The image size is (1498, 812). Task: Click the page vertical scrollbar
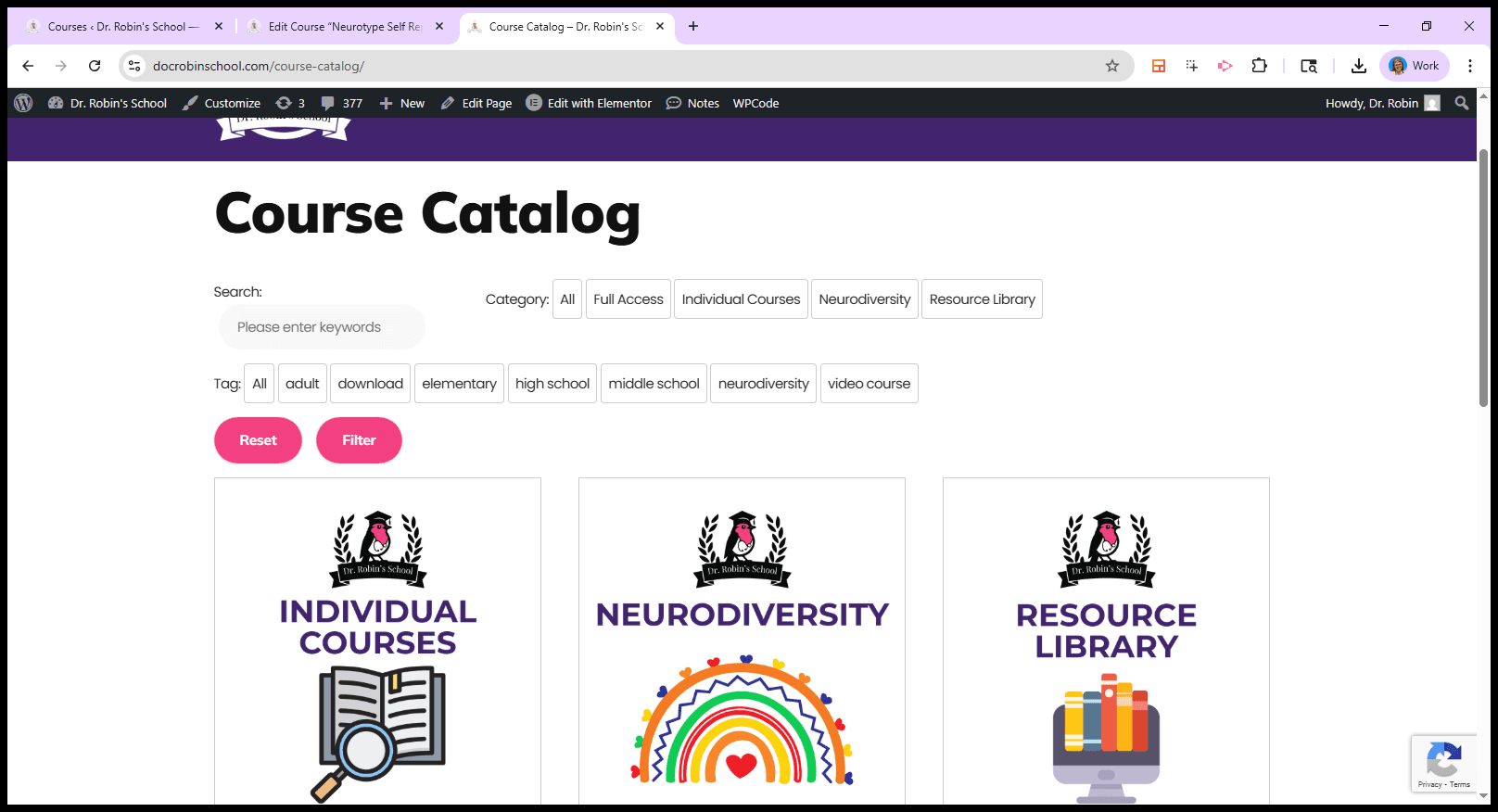tap(1483, 278)
